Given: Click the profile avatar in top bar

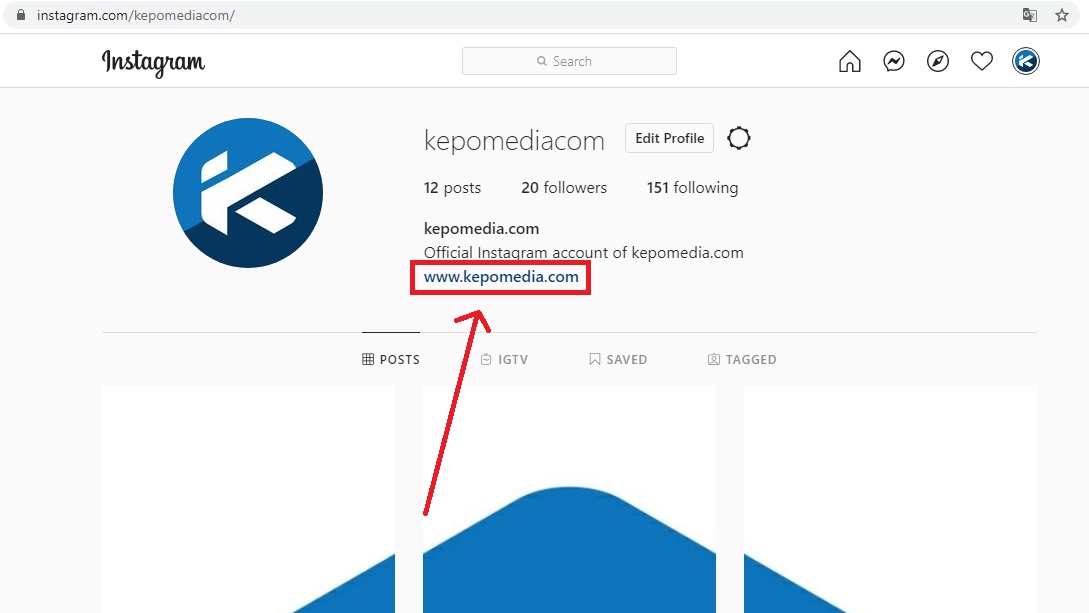Looking at the screenshot, I should [1026, 61].
